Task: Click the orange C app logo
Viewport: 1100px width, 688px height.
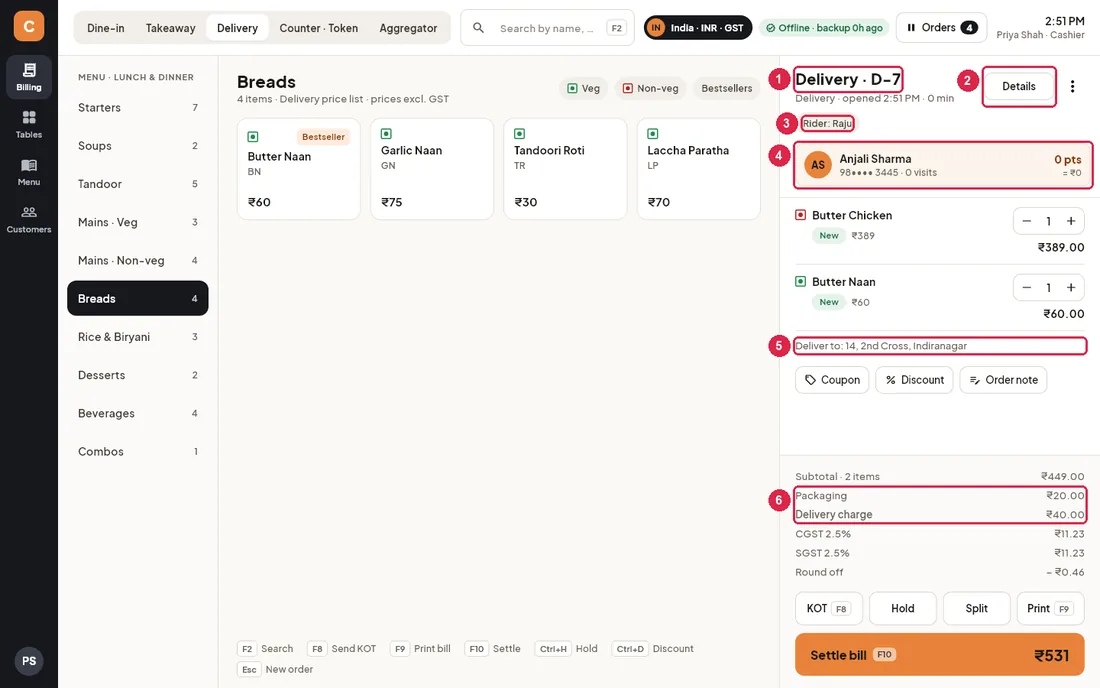Action: click(29, 26)
